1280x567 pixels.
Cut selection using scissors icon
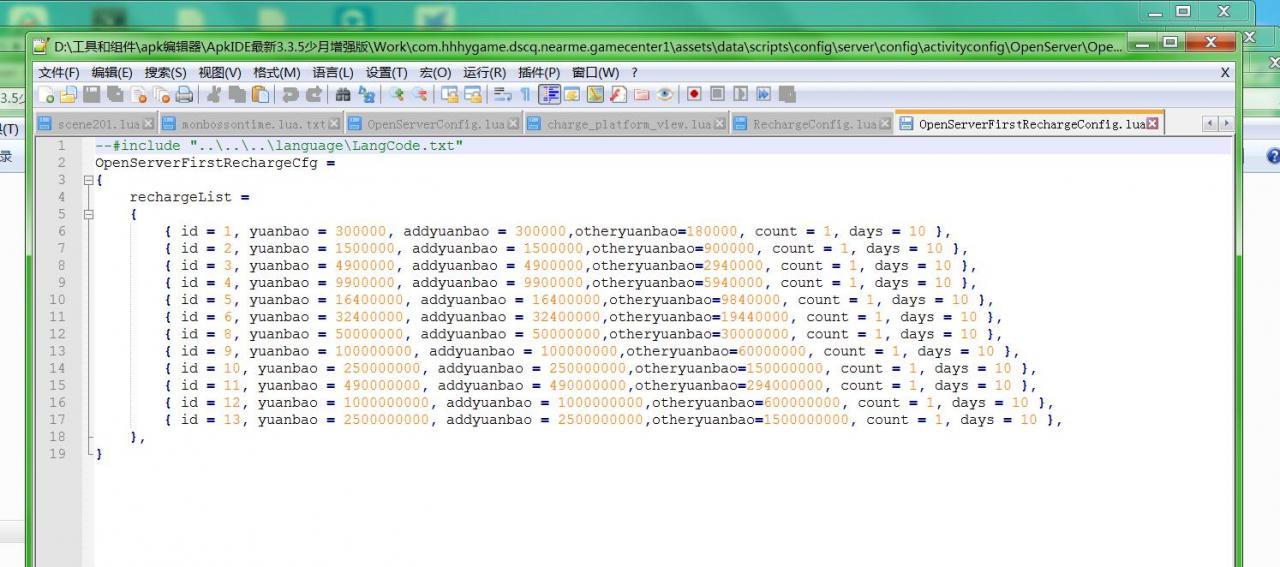213,95
